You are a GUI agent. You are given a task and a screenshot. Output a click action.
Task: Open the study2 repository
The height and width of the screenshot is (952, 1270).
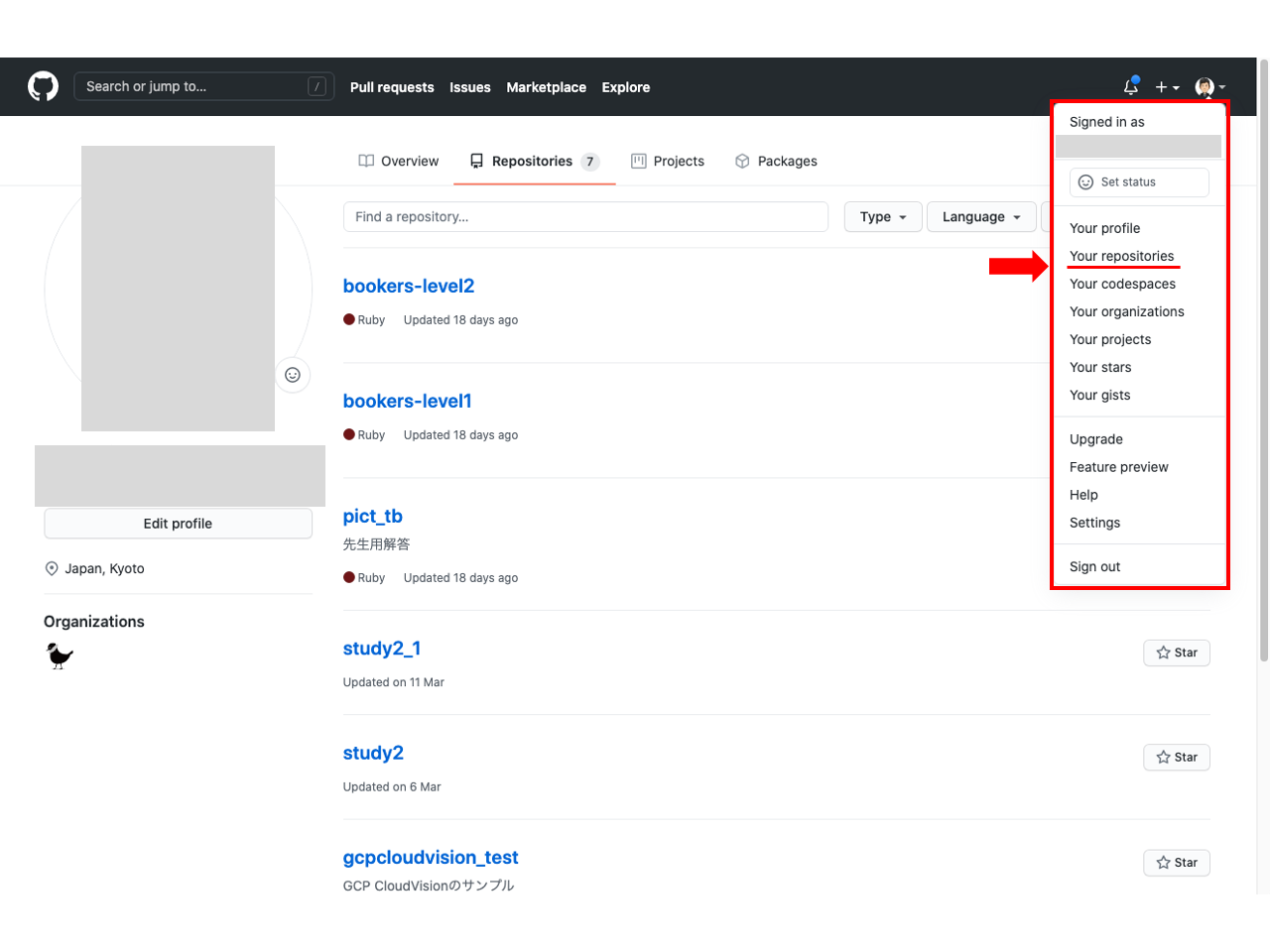pyautogui.click(x=373, y=753)
